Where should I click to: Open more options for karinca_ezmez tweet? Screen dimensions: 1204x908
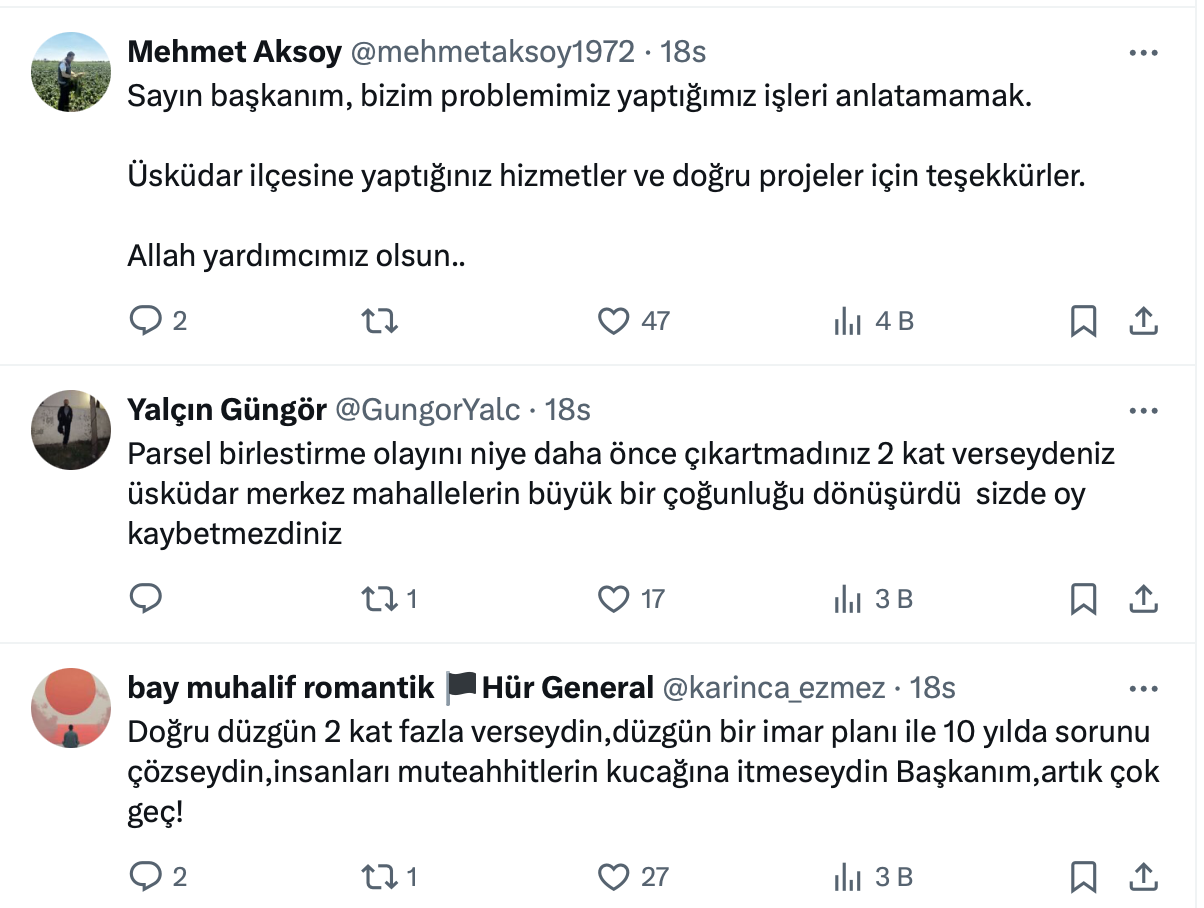[x=1143, y=689]
